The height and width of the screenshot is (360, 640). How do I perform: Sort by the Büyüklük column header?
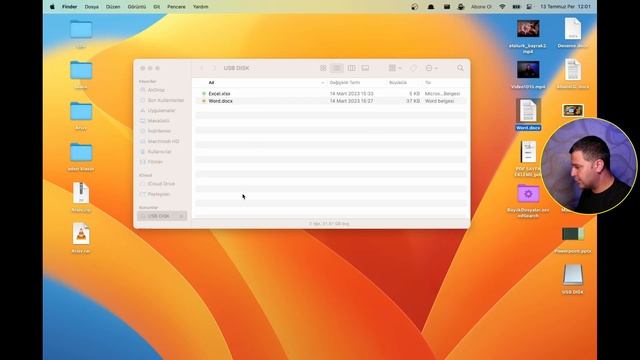pos(398,82)
